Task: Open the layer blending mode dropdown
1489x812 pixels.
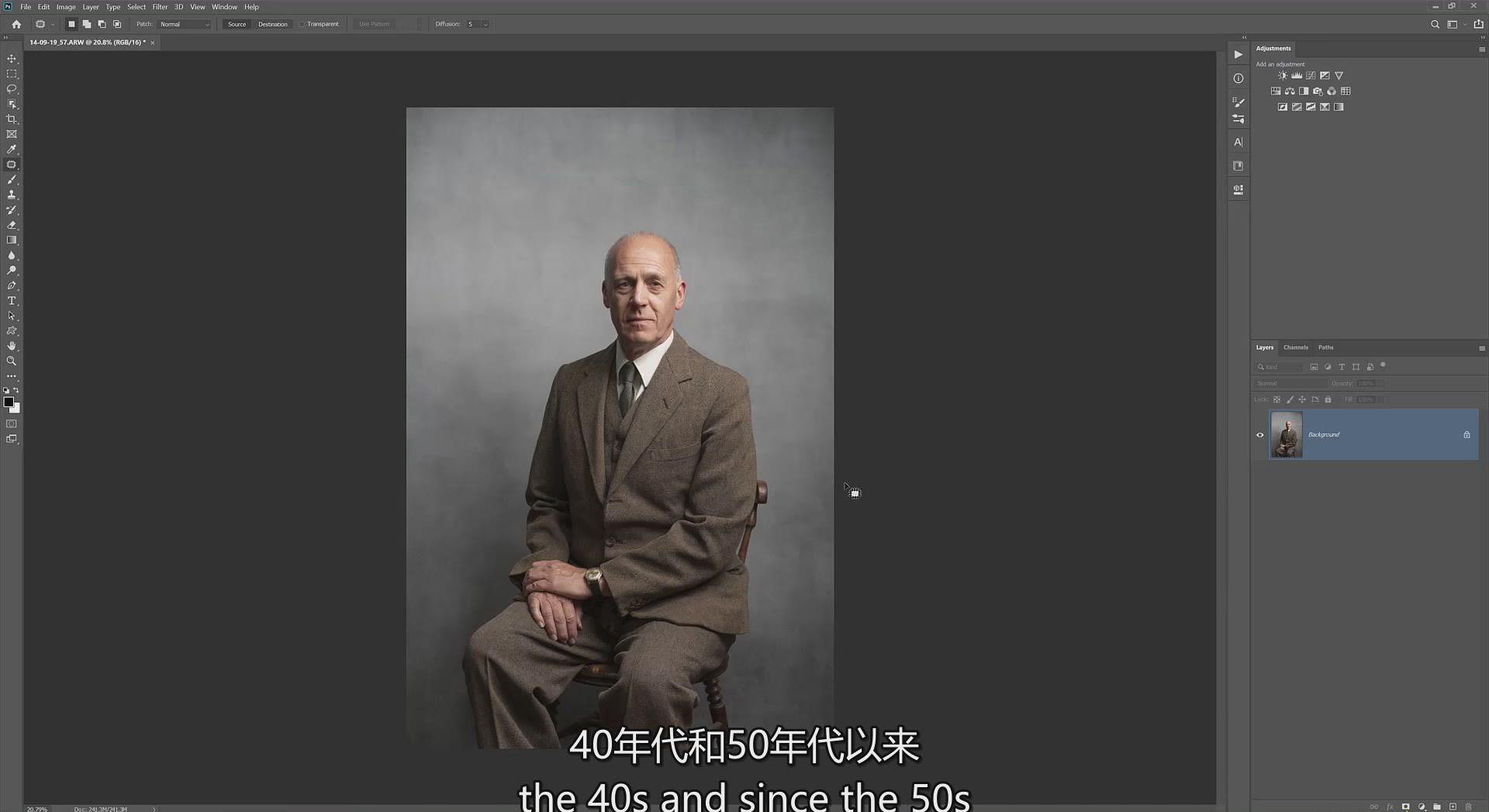Action: (x=1291, y=382)
